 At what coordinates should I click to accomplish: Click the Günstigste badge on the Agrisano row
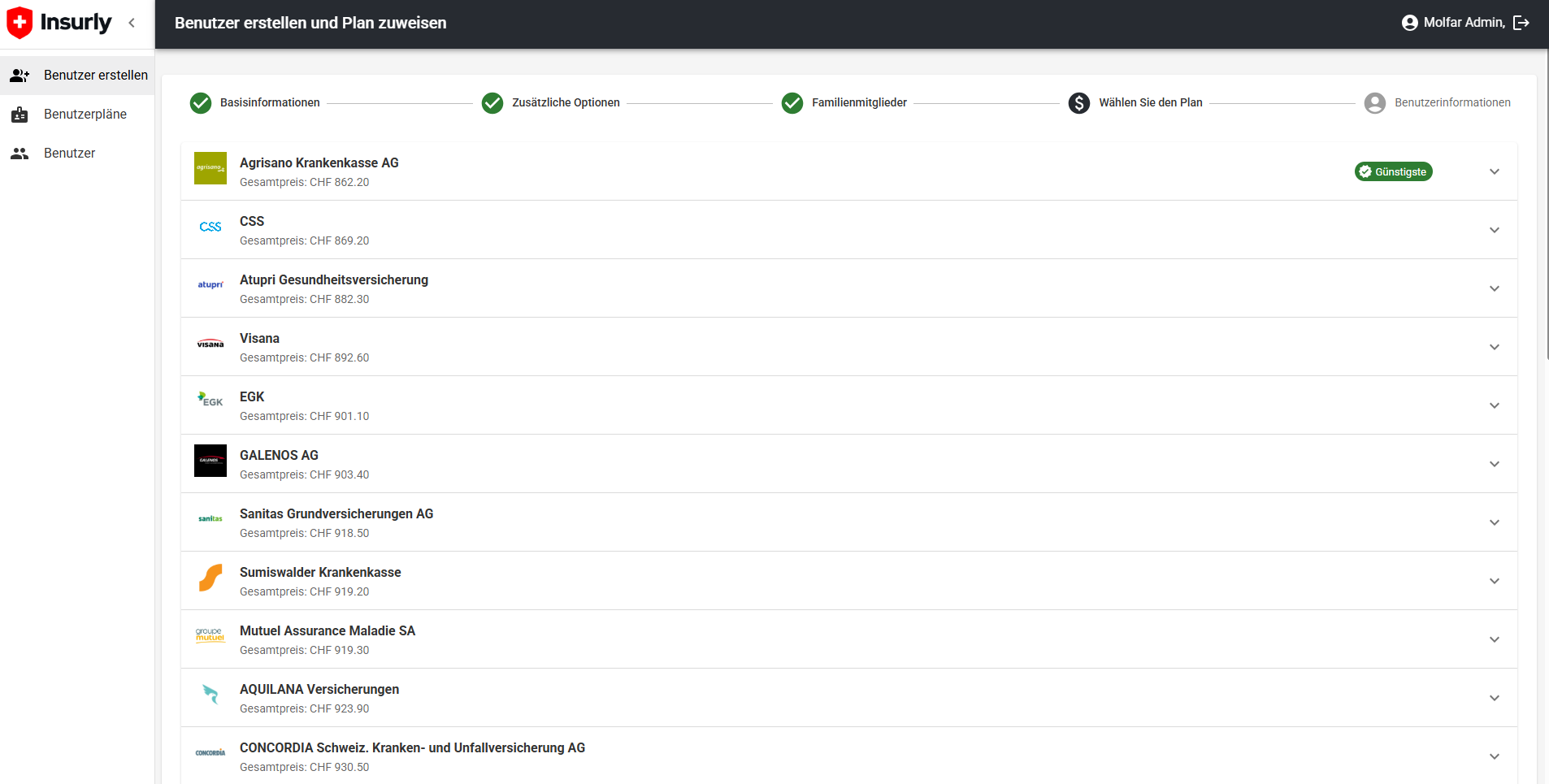(1393, 171)
